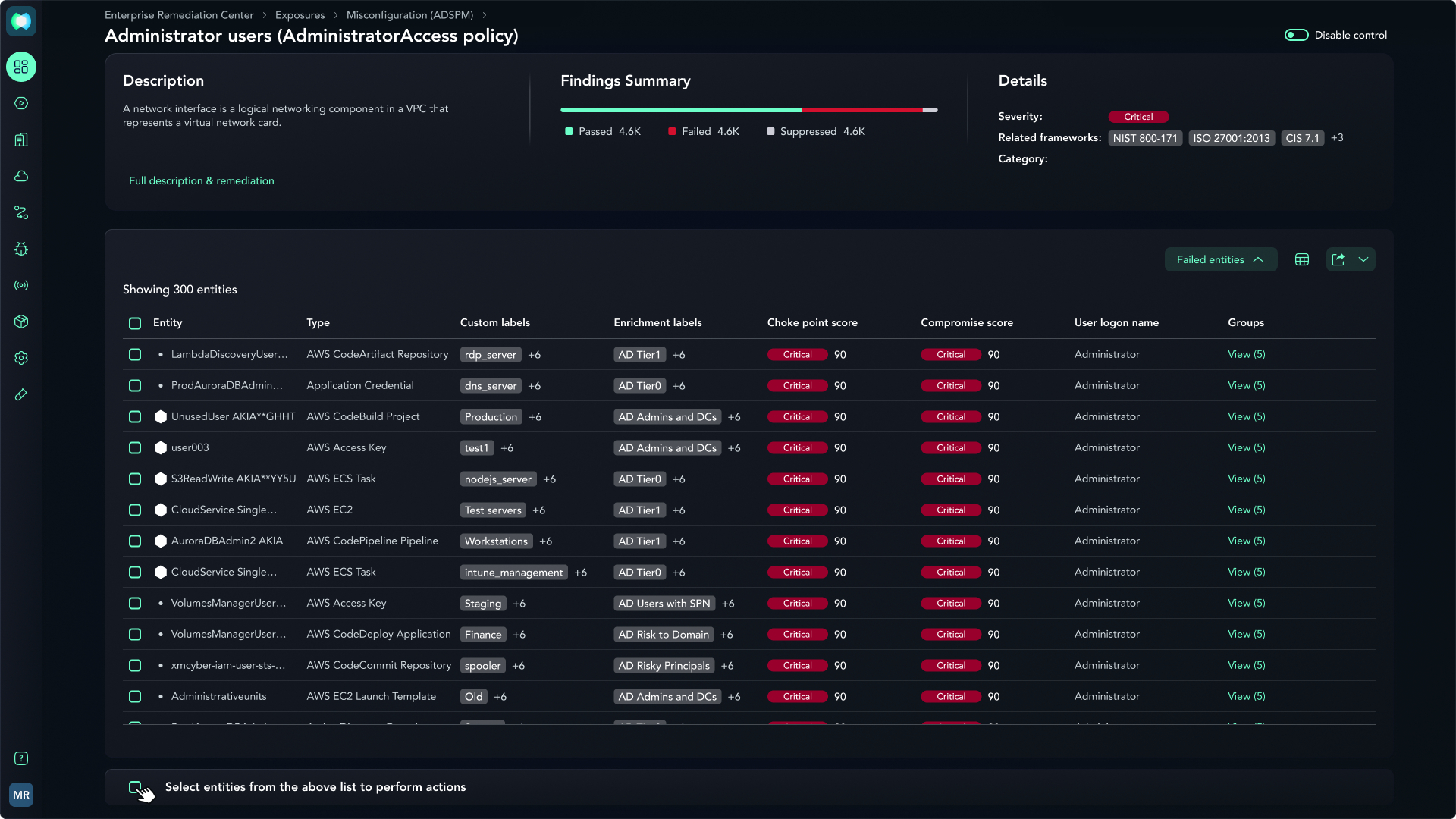Go to Exposures breadcrumb
This screenshot has width=1456, height=819.
(300, 15)
